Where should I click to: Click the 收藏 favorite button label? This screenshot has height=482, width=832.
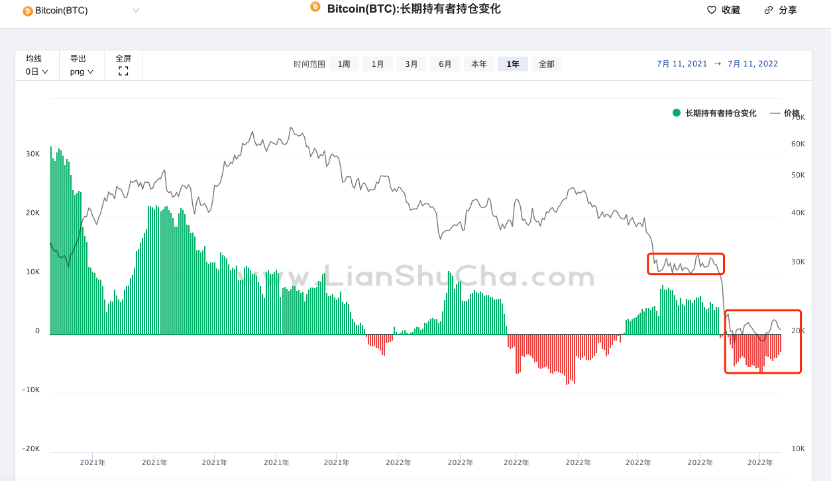tap(731, 10)
